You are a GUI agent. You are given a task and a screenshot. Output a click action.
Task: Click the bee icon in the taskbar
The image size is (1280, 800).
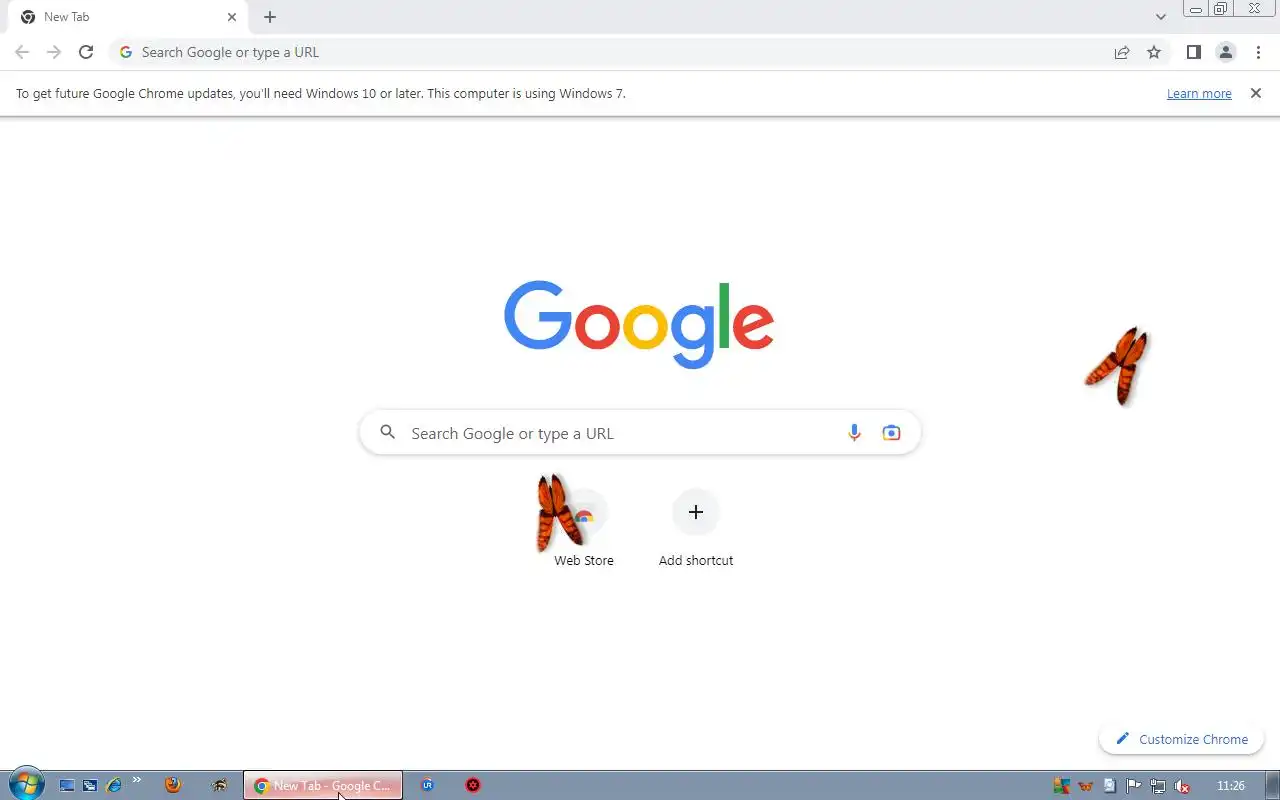[219, 785]
